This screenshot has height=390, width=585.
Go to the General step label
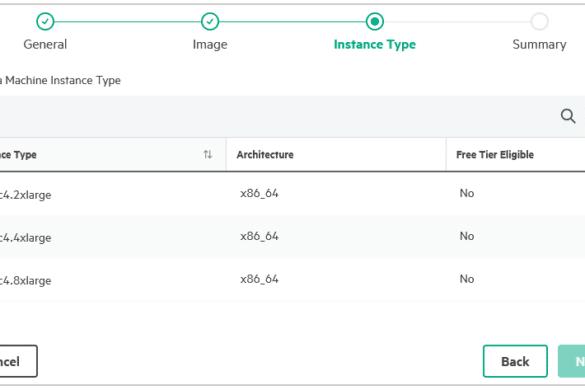45,44
